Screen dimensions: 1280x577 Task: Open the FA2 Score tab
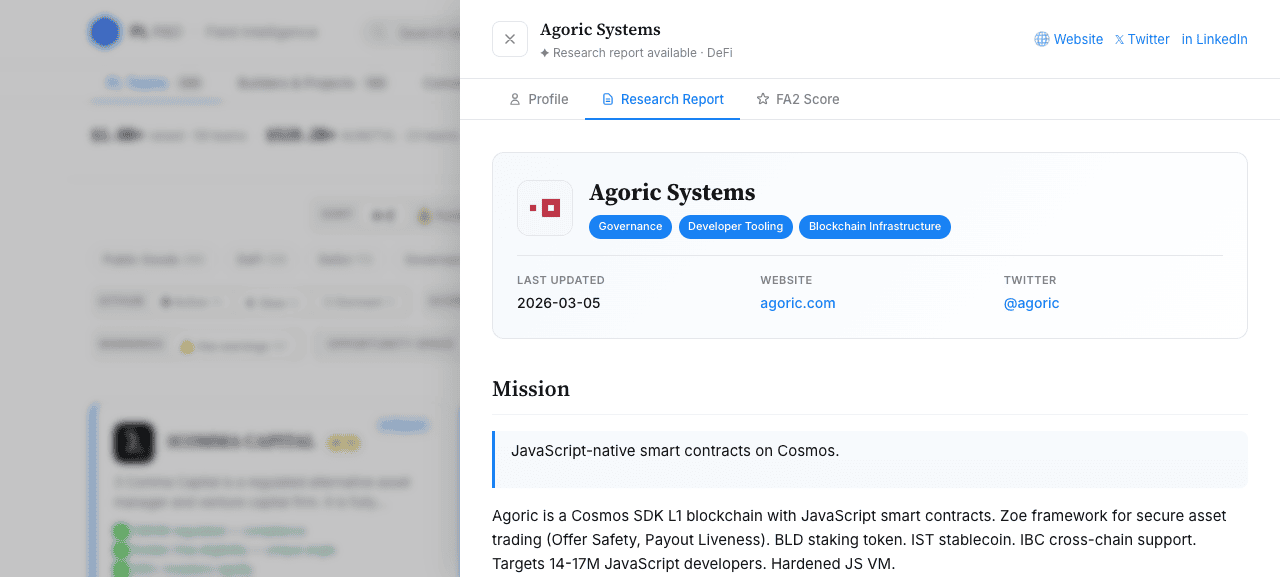(x=798, y=99)
